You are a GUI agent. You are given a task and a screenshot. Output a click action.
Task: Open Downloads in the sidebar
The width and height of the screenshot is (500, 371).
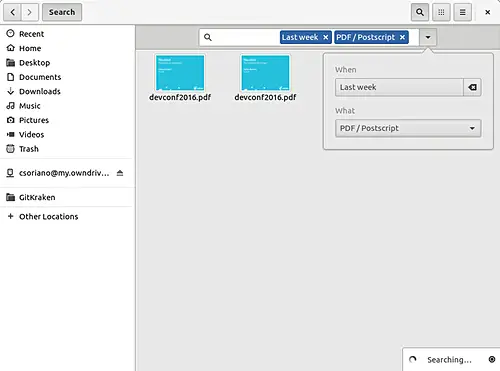tap(67, 91)
